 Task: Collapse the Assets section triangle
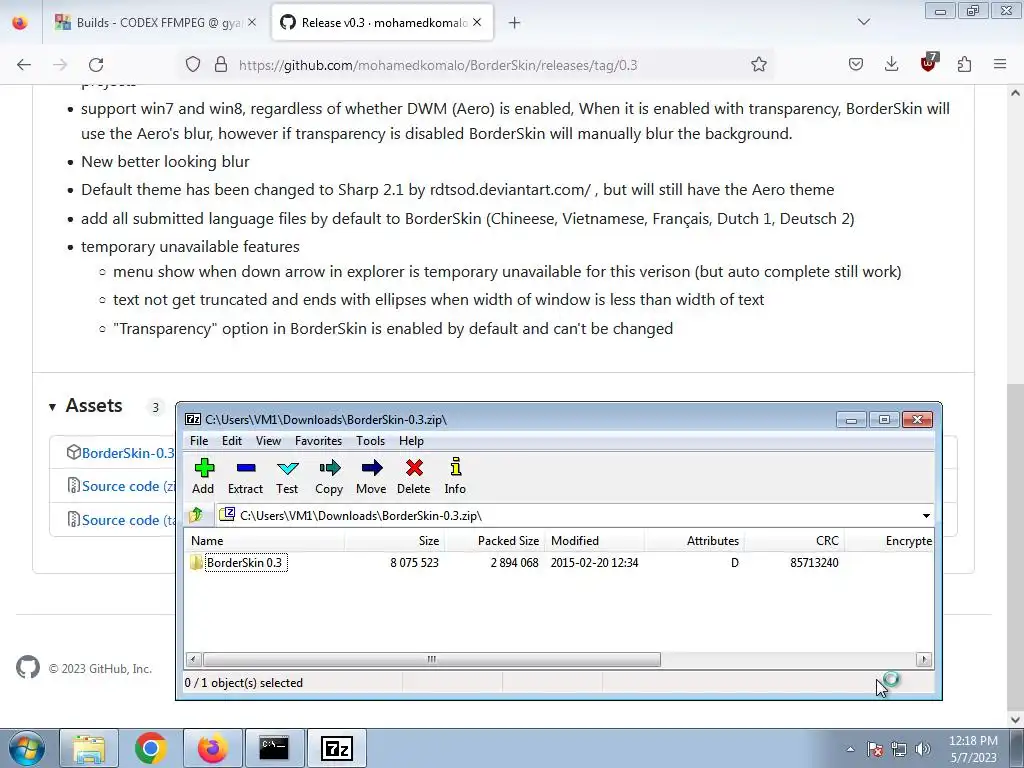pyautogui.click(x=52, y=407)
